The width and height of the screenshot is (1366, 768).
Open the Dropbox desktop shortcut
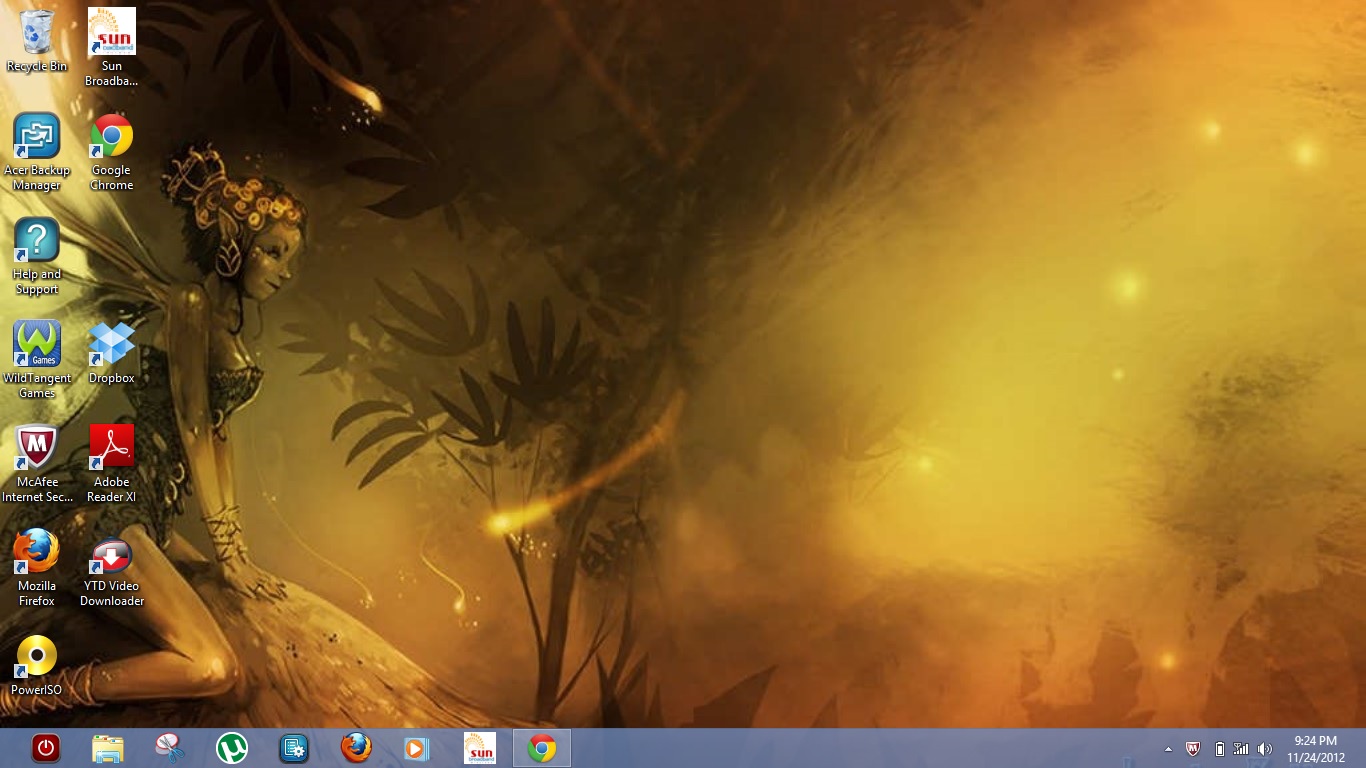point(112,352)
